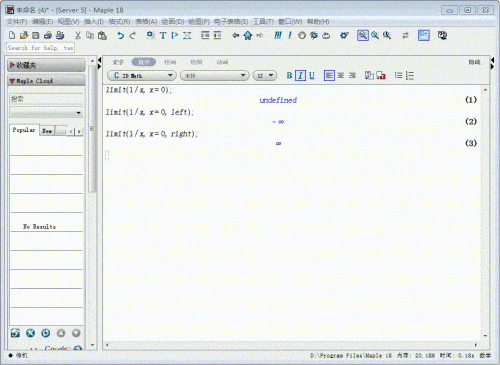Click the Search for help input field
The height and width of the screenshot is (365, 500).
point(40,48)
